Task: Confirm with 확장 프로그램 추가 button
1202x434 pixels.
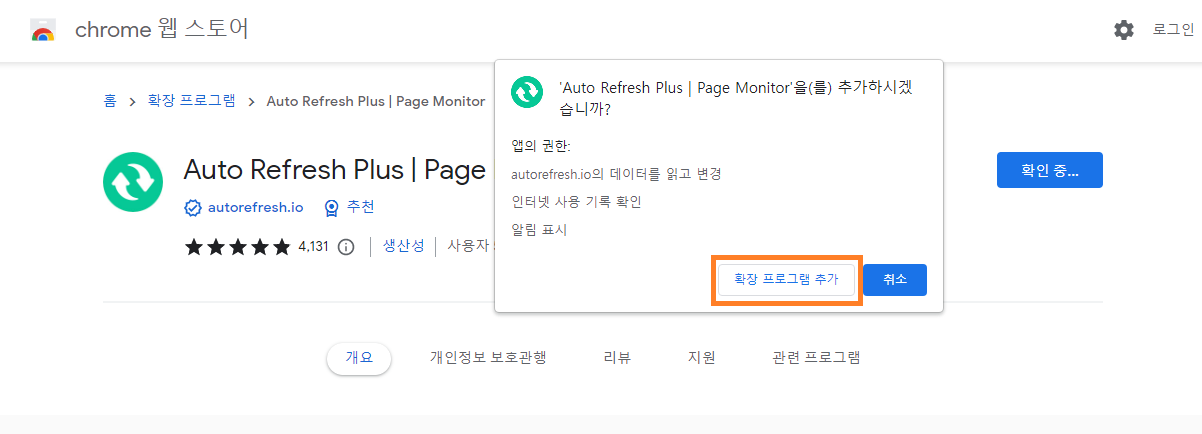Action: (787, 279)
